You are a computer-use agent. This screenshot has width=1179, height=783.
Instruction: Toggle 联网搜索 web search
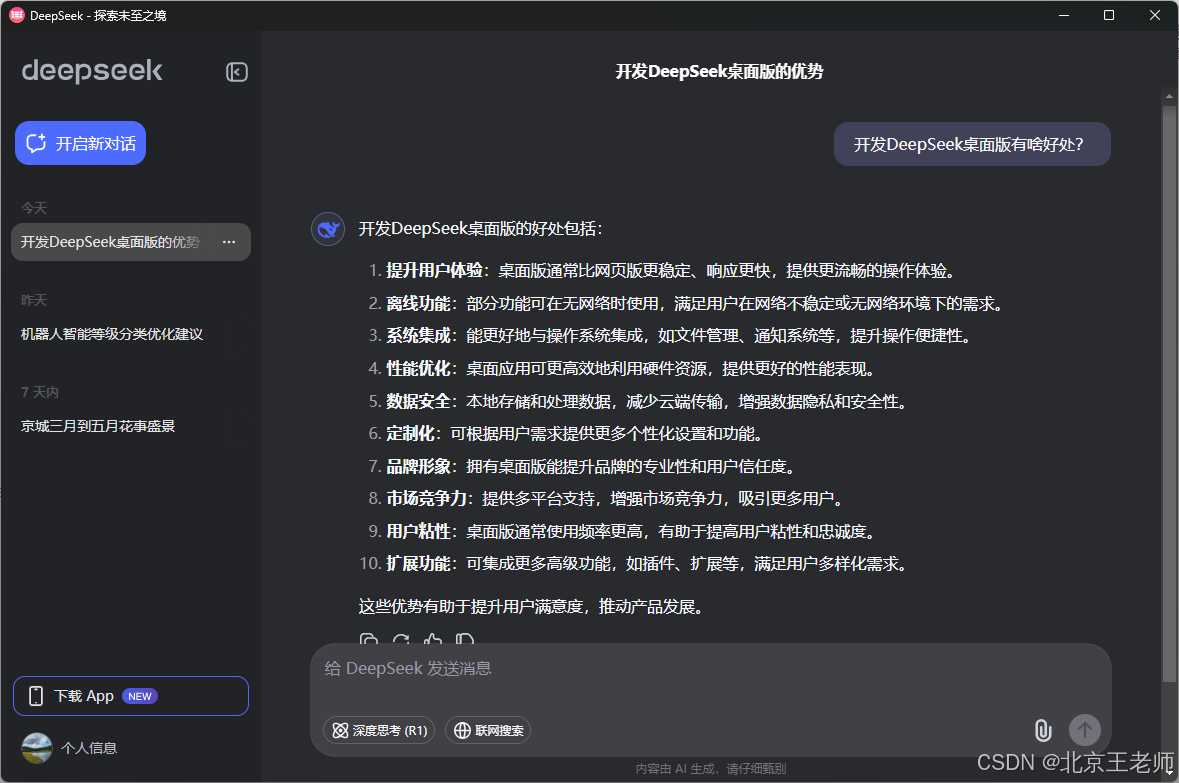[x=488, y=730]
